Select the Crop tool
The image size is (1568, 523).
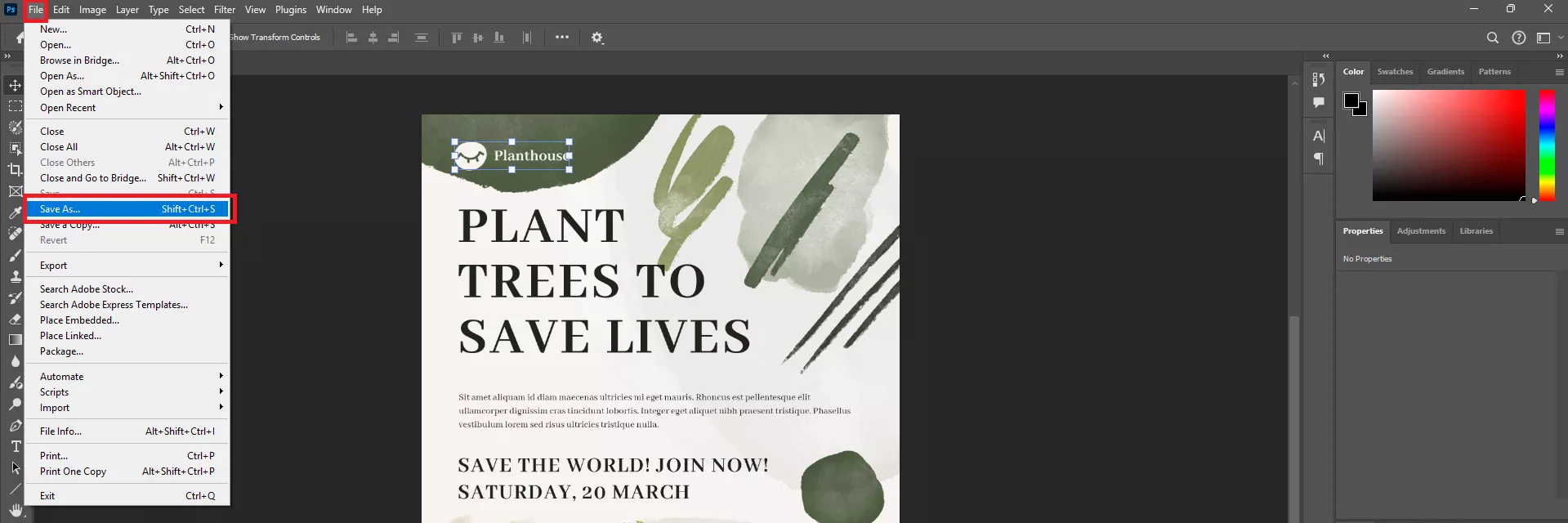[x=15, y=170]
